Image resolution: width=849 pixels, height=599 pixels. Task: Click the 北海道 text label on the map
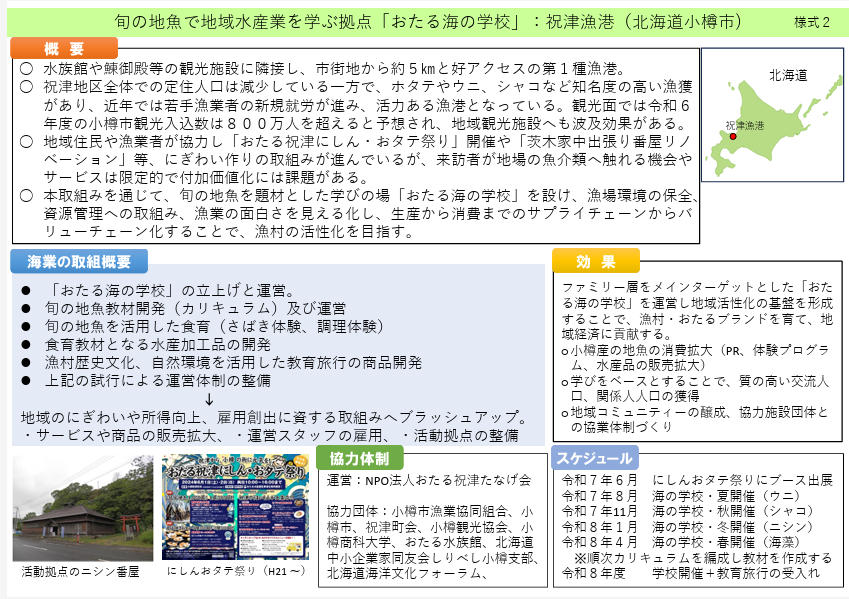(x=787, y=76)
